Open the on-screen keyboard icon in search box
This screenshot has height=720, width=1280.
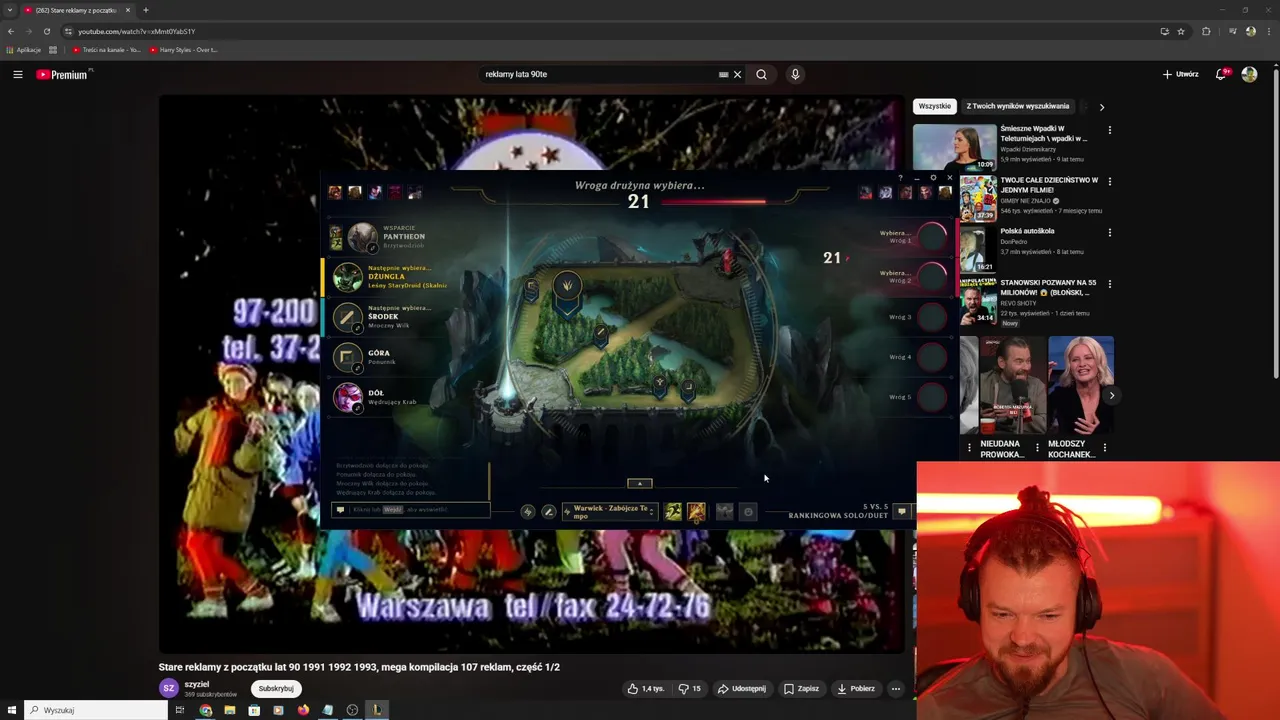pyautogui.click(x=723, y=74)
